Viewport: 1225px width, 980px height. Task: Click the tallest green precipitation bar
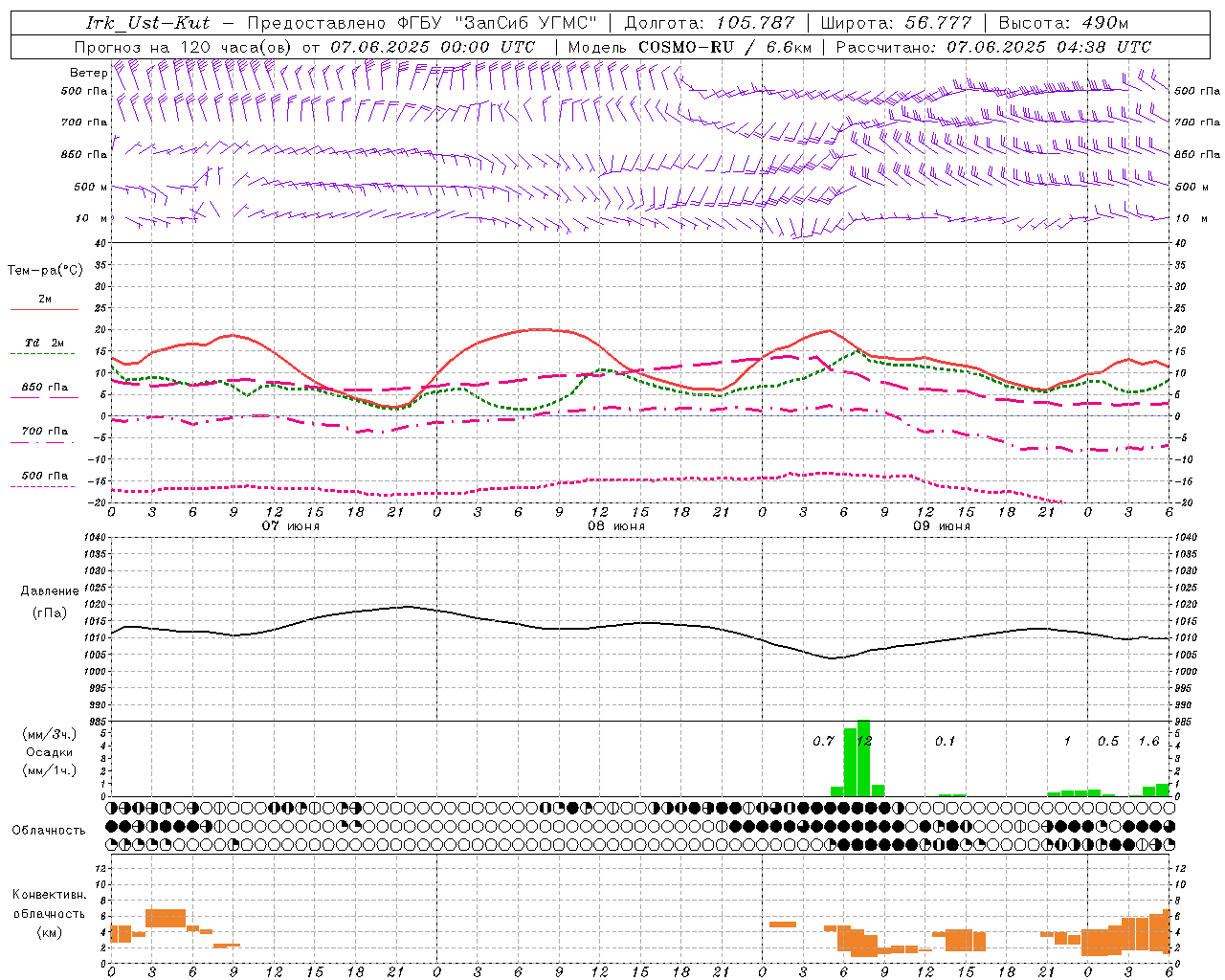(x=863, y=758)
